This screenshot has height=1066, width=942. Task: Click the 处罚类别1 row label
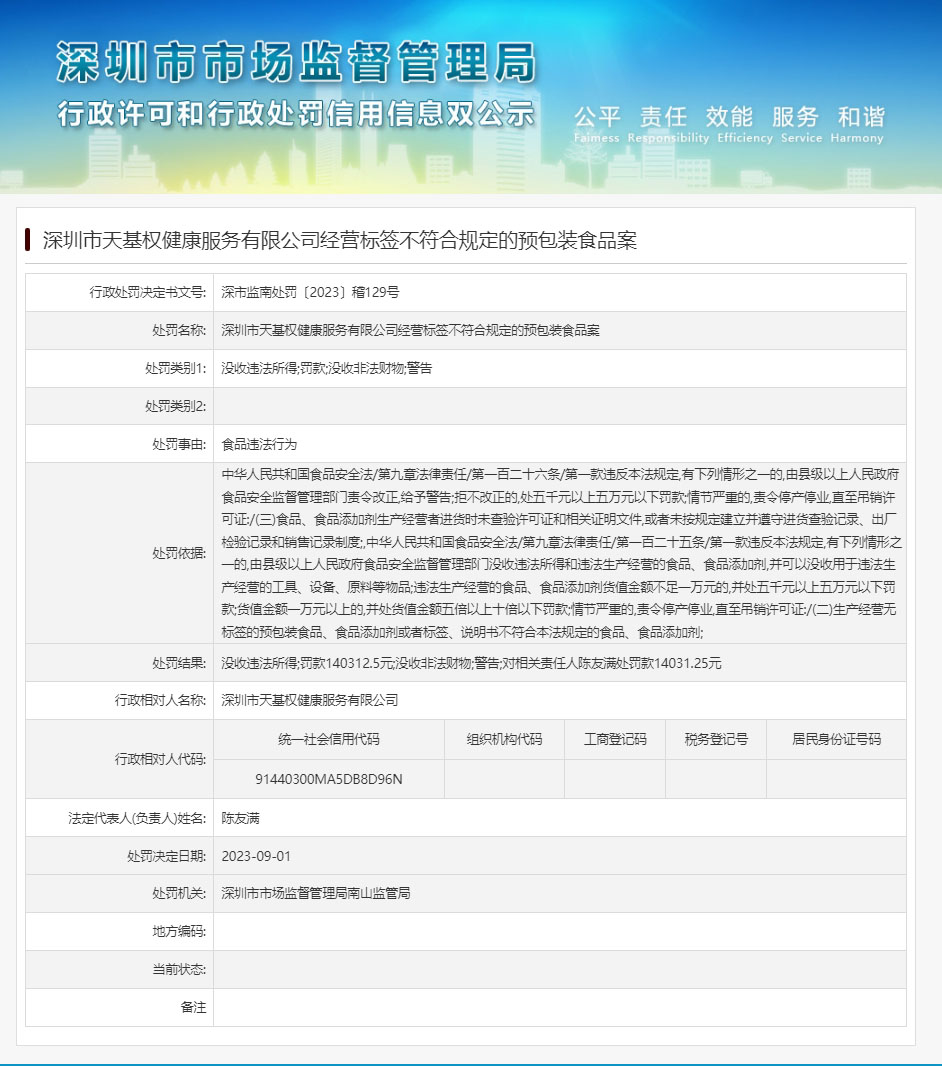click(x=175, y=368)
